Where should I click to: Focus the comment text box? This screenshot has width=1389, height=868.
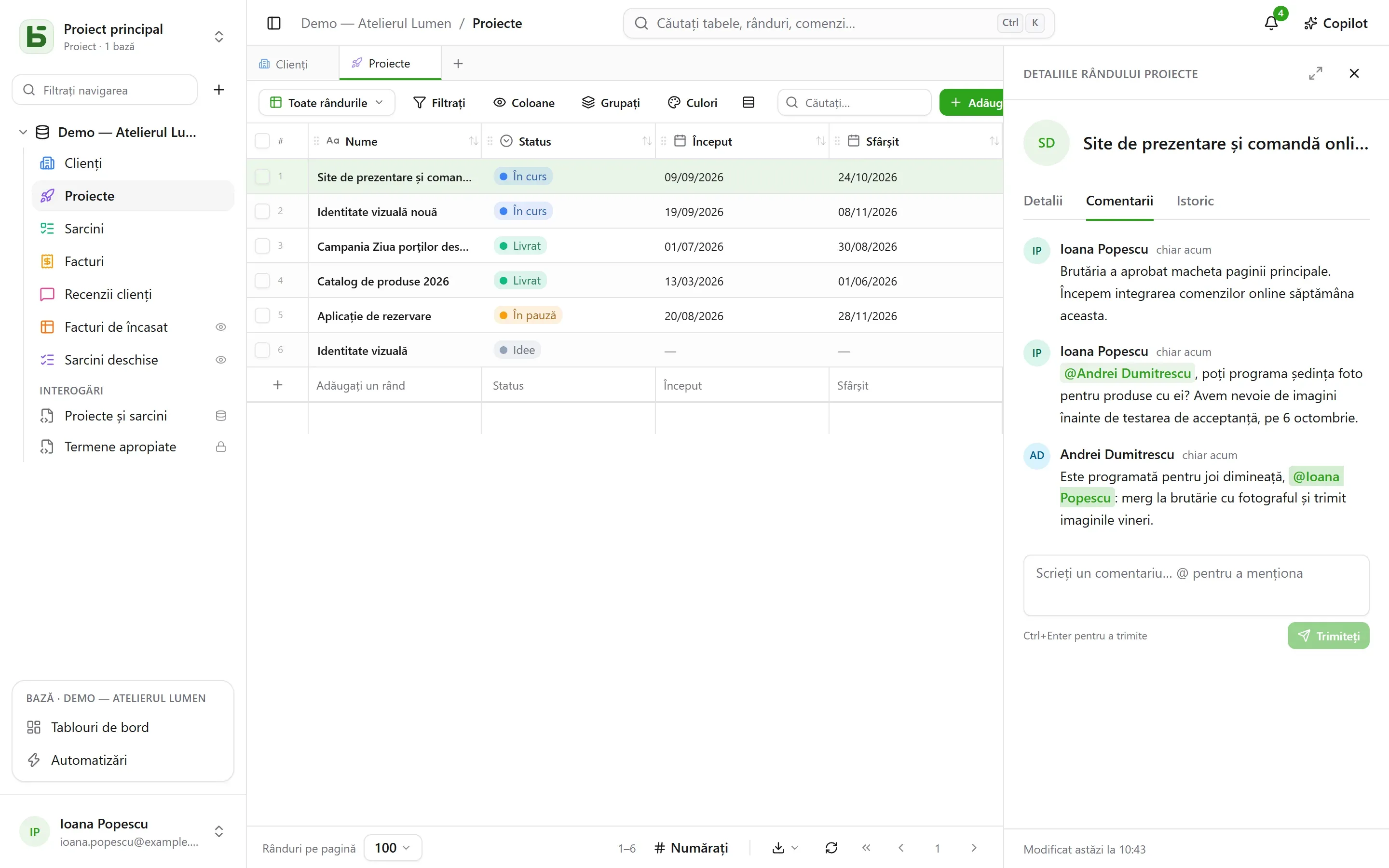tap(1196, 585)
